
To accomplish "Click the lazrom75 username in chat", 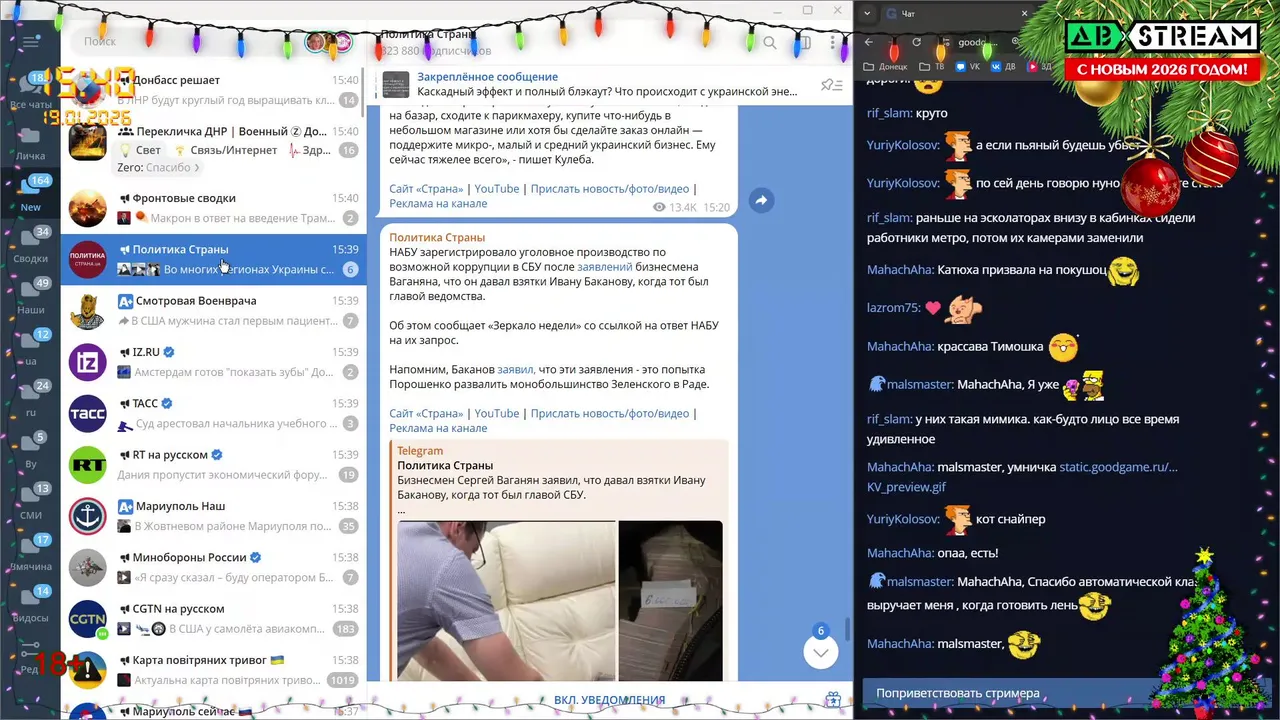I will tap(893, 308).
